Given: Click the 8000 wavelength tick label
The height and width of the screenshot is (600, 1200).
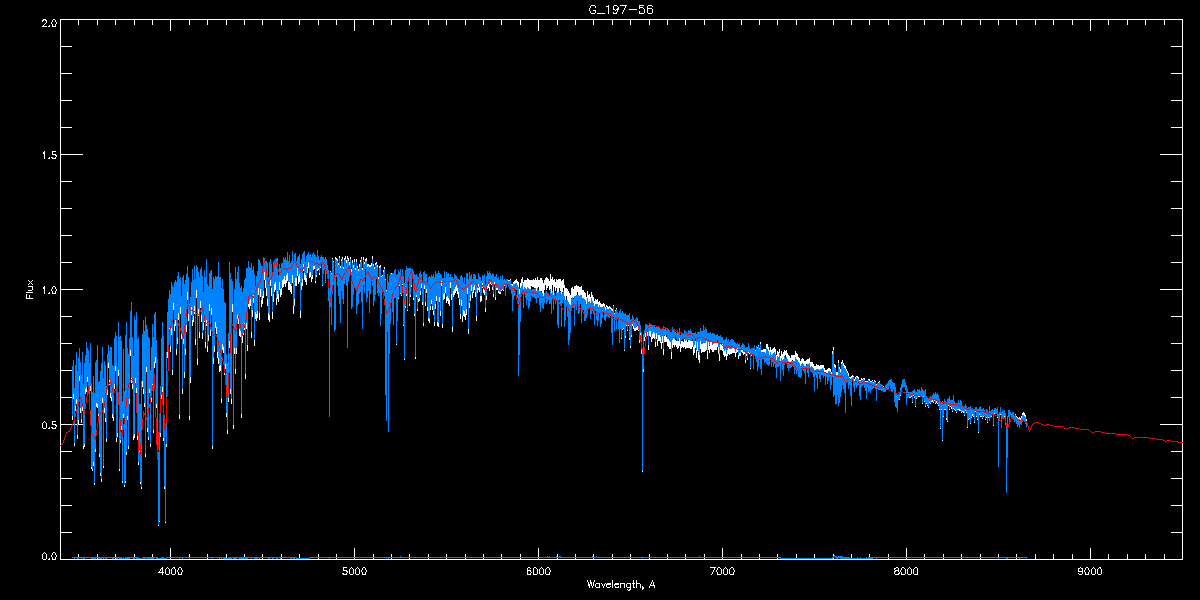Looking at the screenshot, I should click(906, 572).
